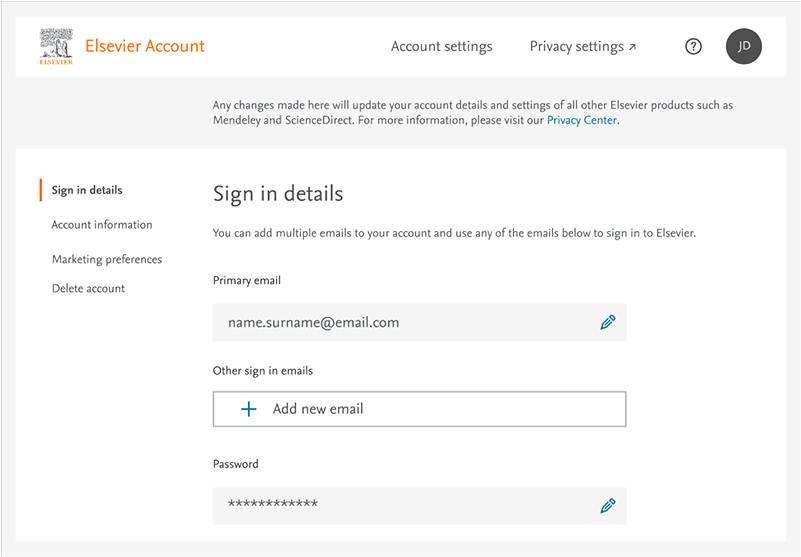The height and width of the screenshot is (557, 801).
Task: Click the Elsevier Account title text
Action: pyautogui.click(x=145, y=46)
